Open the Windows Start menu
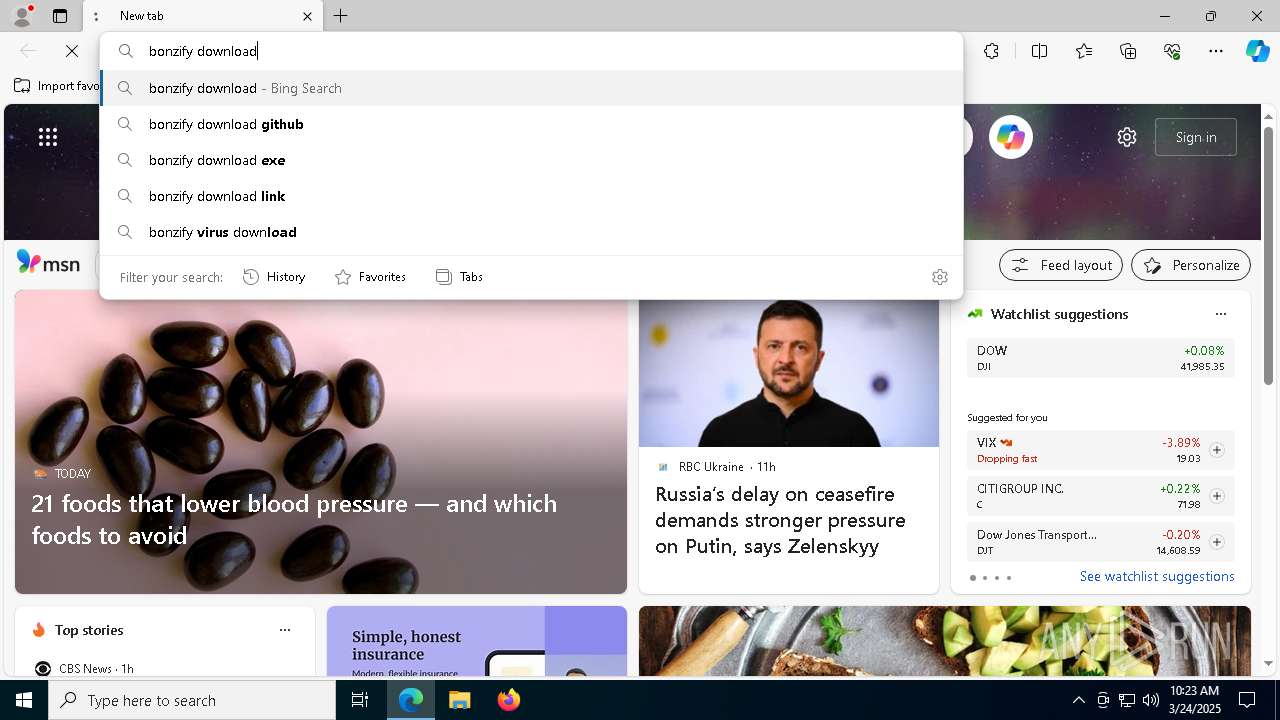 (x=24, y=700)
